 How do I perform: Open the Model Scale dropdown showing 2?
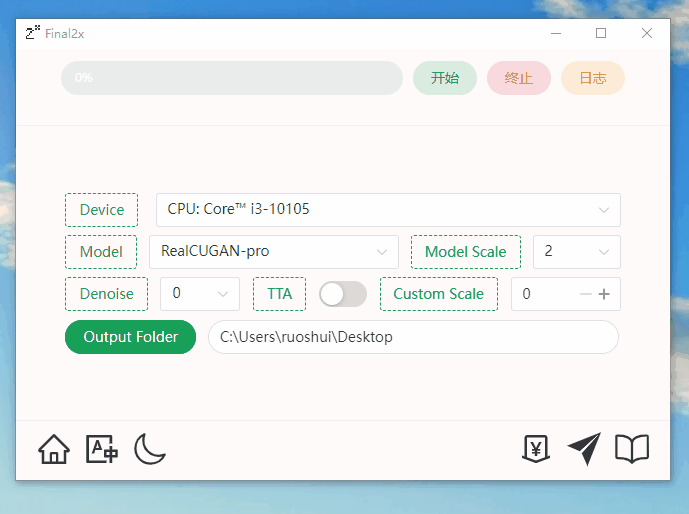pyautogui.click(x=577, y=252)
